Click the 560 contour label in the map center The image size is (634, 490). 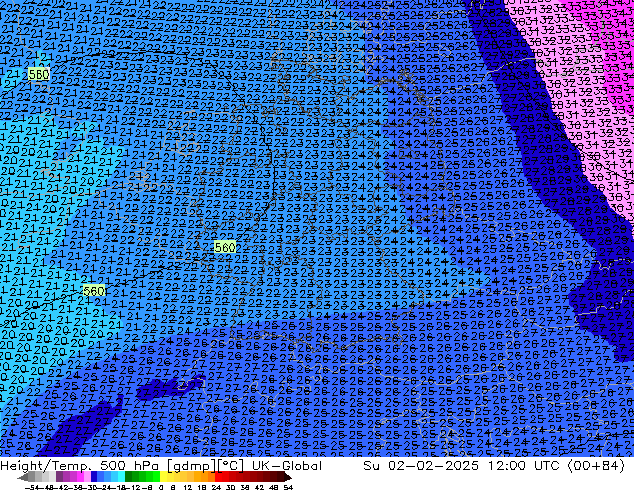(225, 247)
